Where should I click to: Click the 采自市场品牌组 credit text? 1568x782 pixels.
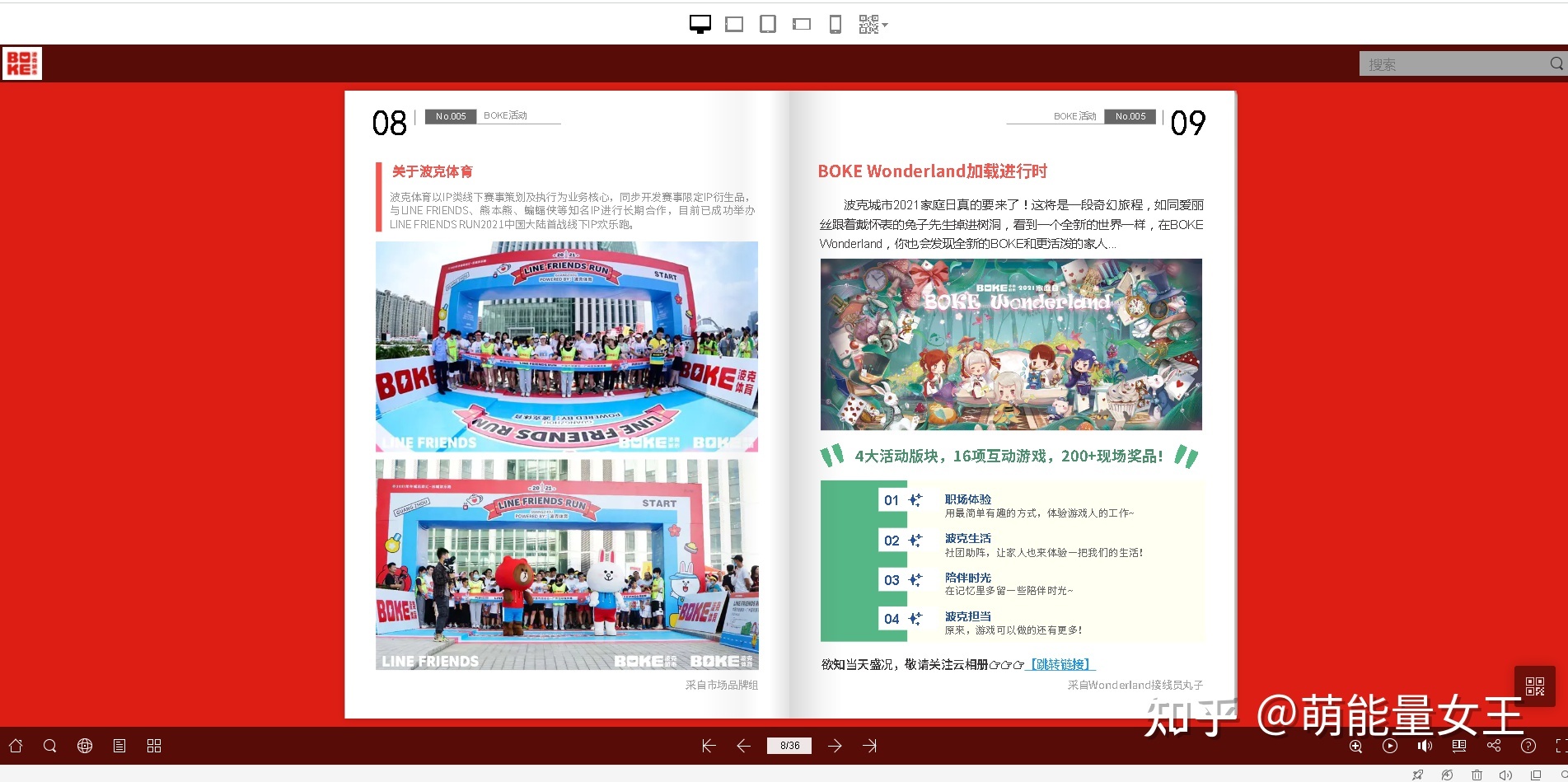721,685
